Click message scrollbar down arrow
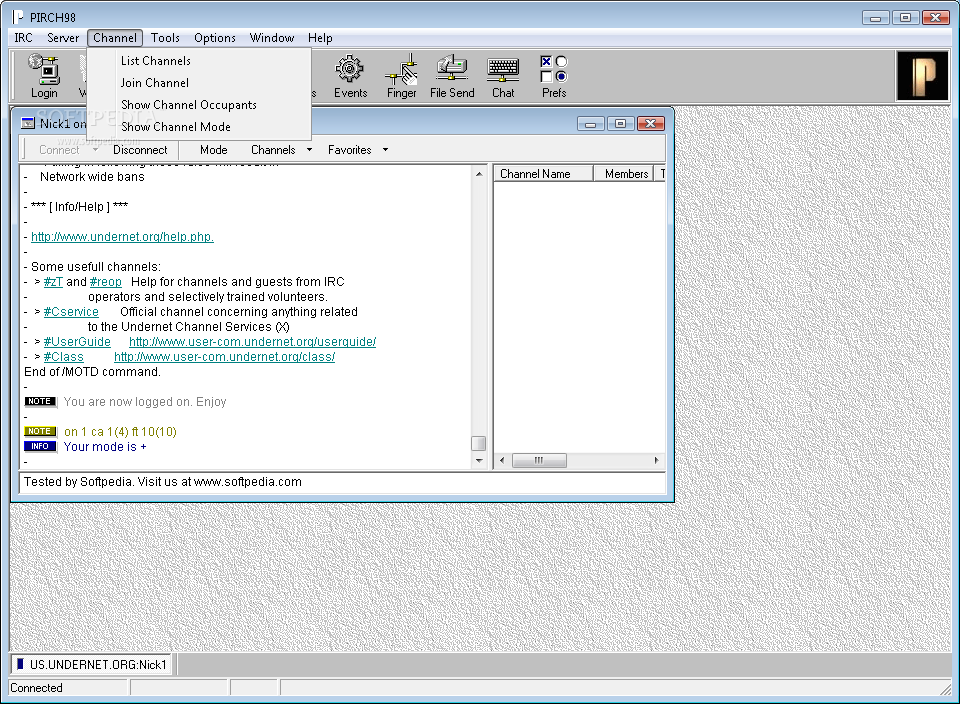 point(479,460)
